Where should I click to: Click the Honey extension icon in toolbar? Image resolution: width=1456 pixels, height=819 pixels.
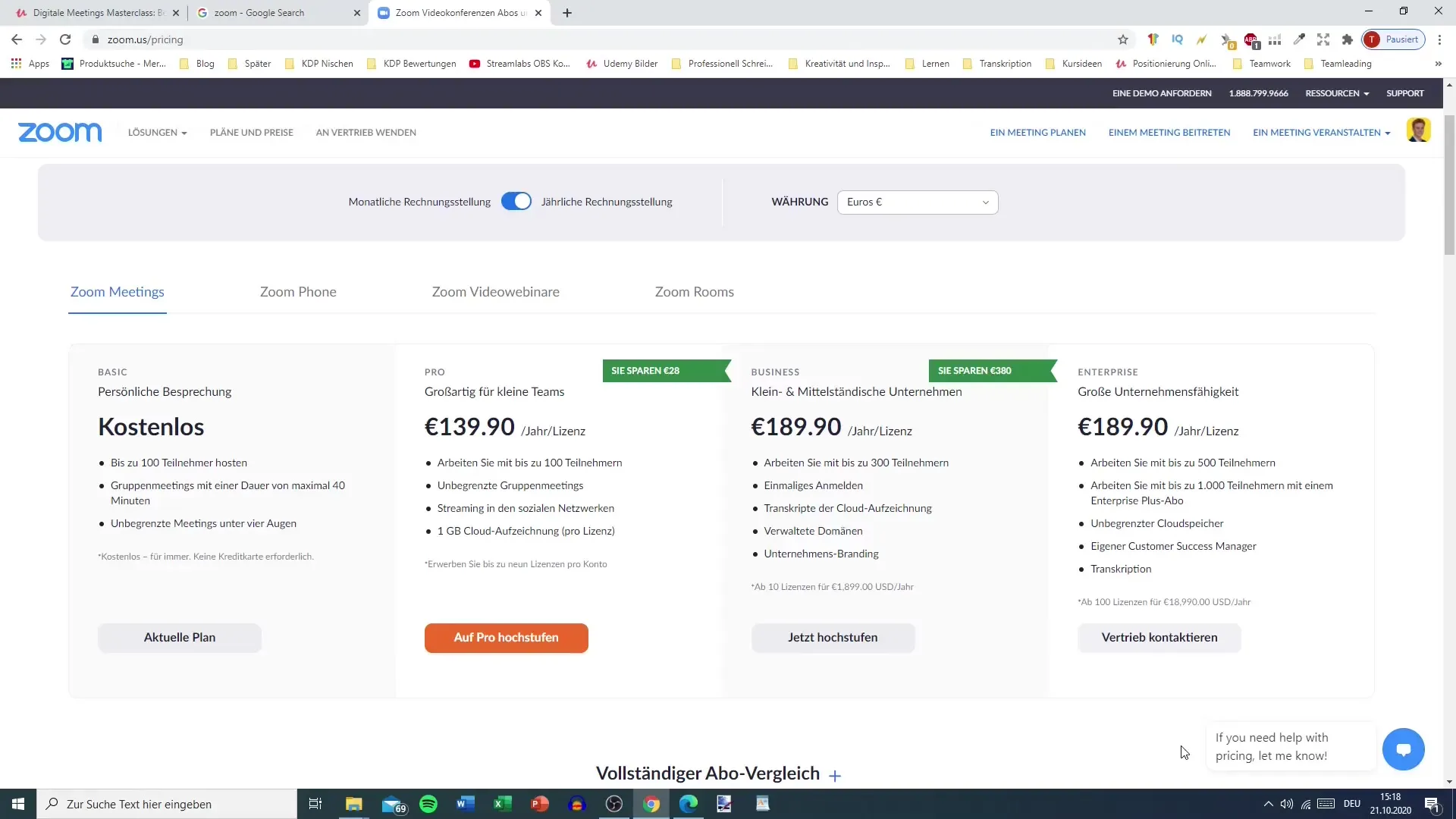pos(1155,39)
